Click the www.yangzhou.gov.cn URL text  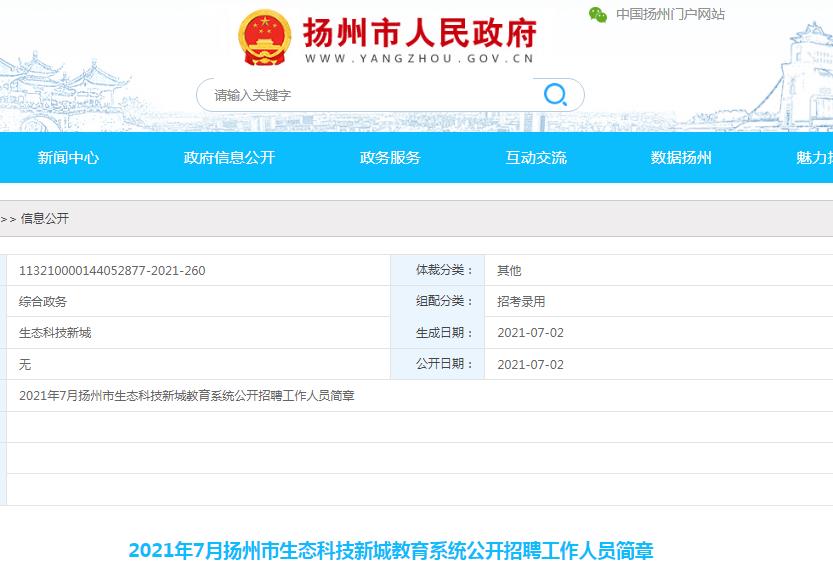click(419, 59)
